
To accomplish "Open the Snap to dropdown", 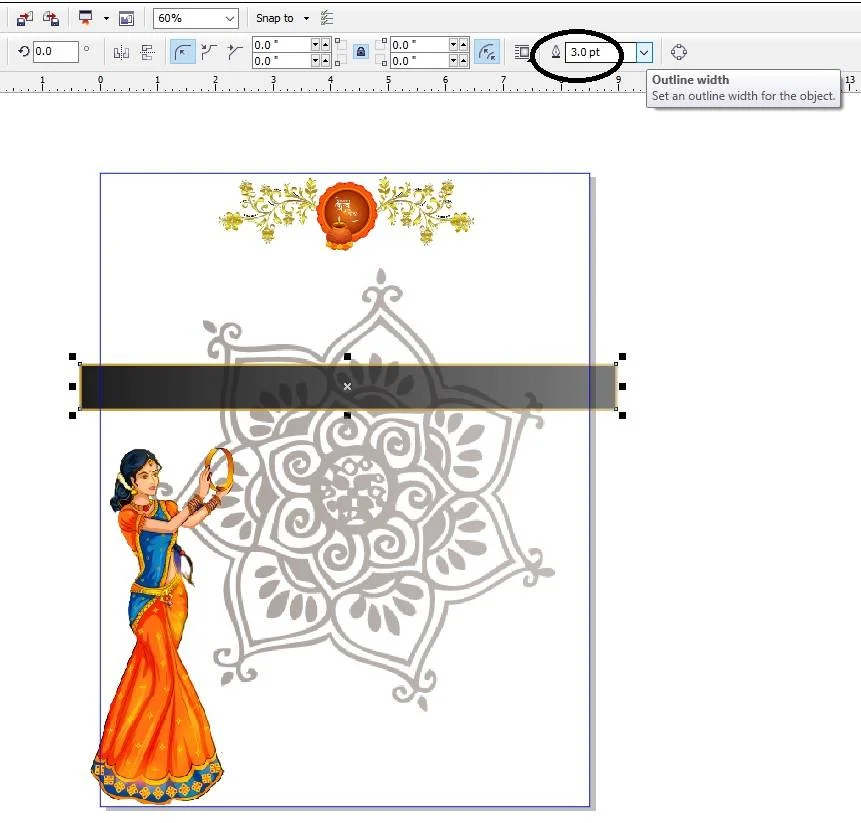I will click(x=306, y=19).
